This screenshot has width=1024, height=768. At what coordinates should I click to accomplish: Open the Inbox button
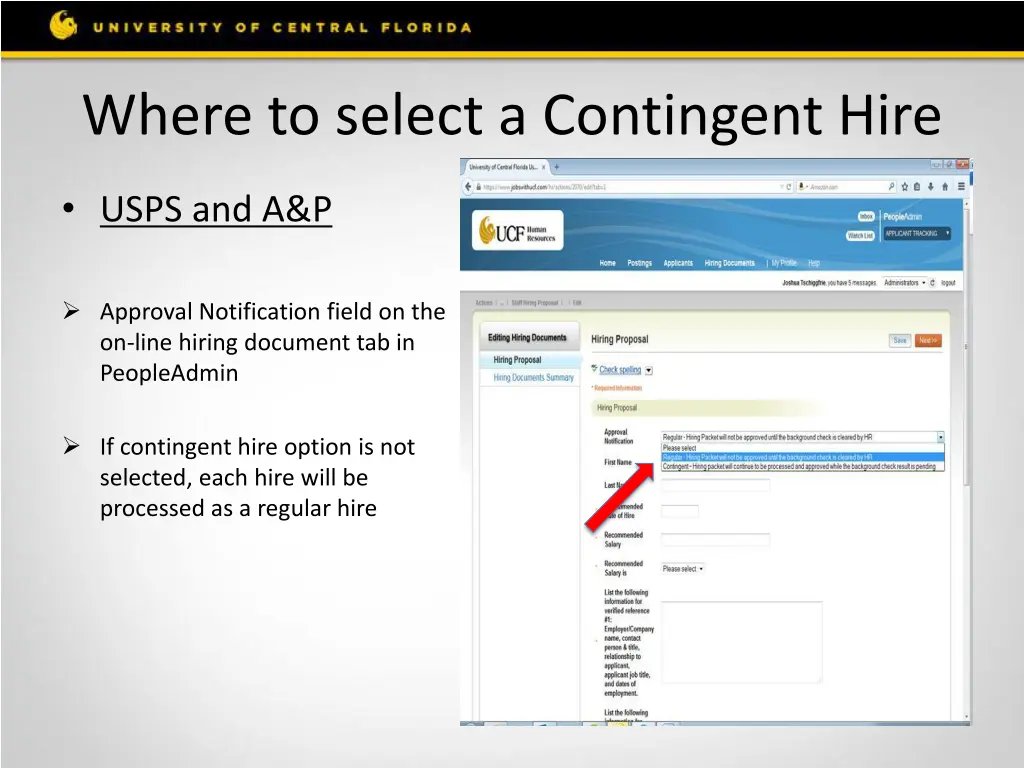[x=866, y=216]
